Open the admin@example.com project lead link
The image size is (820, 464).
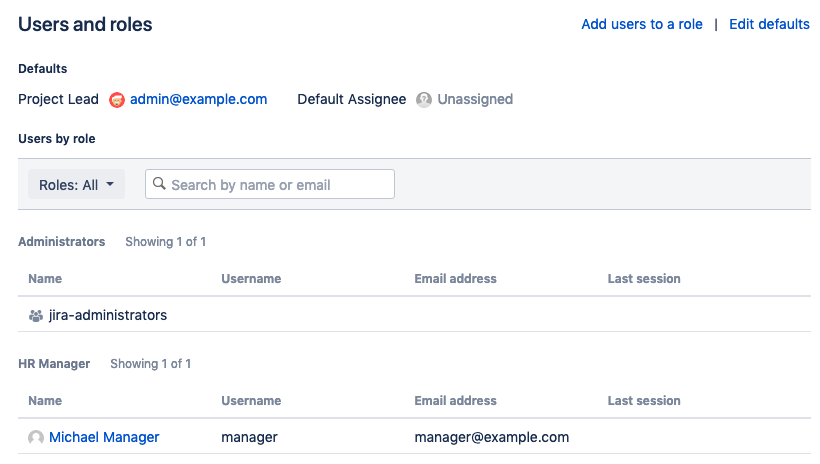click(x=198, y=99)
